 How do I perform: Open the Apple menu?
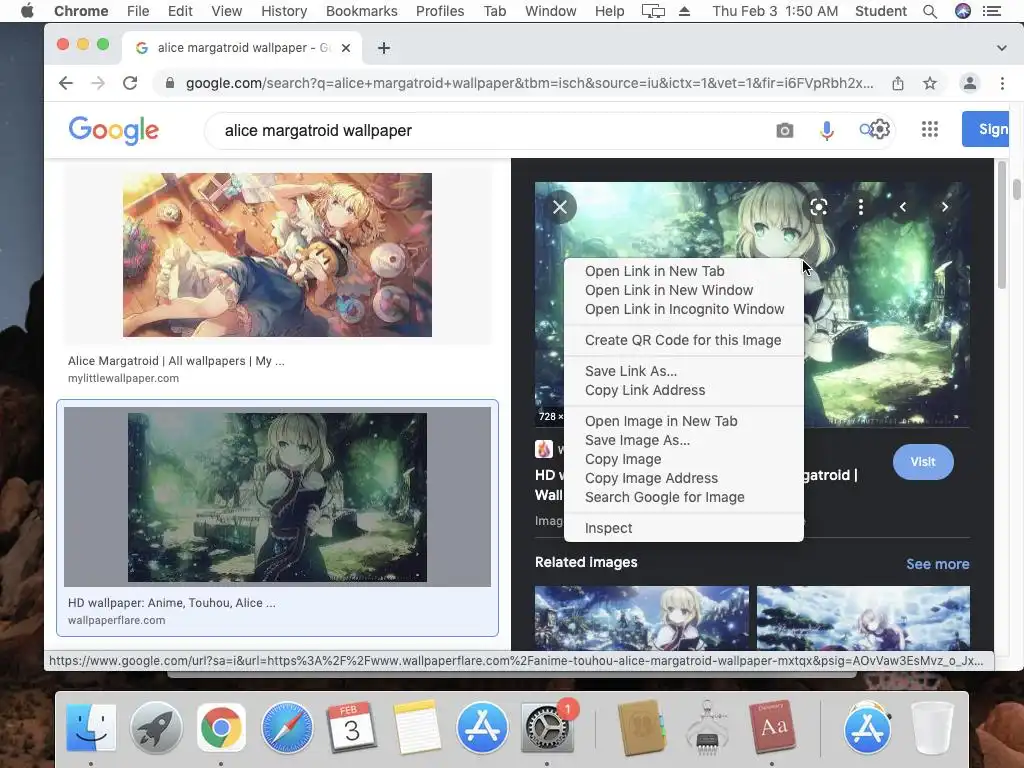coord(27,11)
